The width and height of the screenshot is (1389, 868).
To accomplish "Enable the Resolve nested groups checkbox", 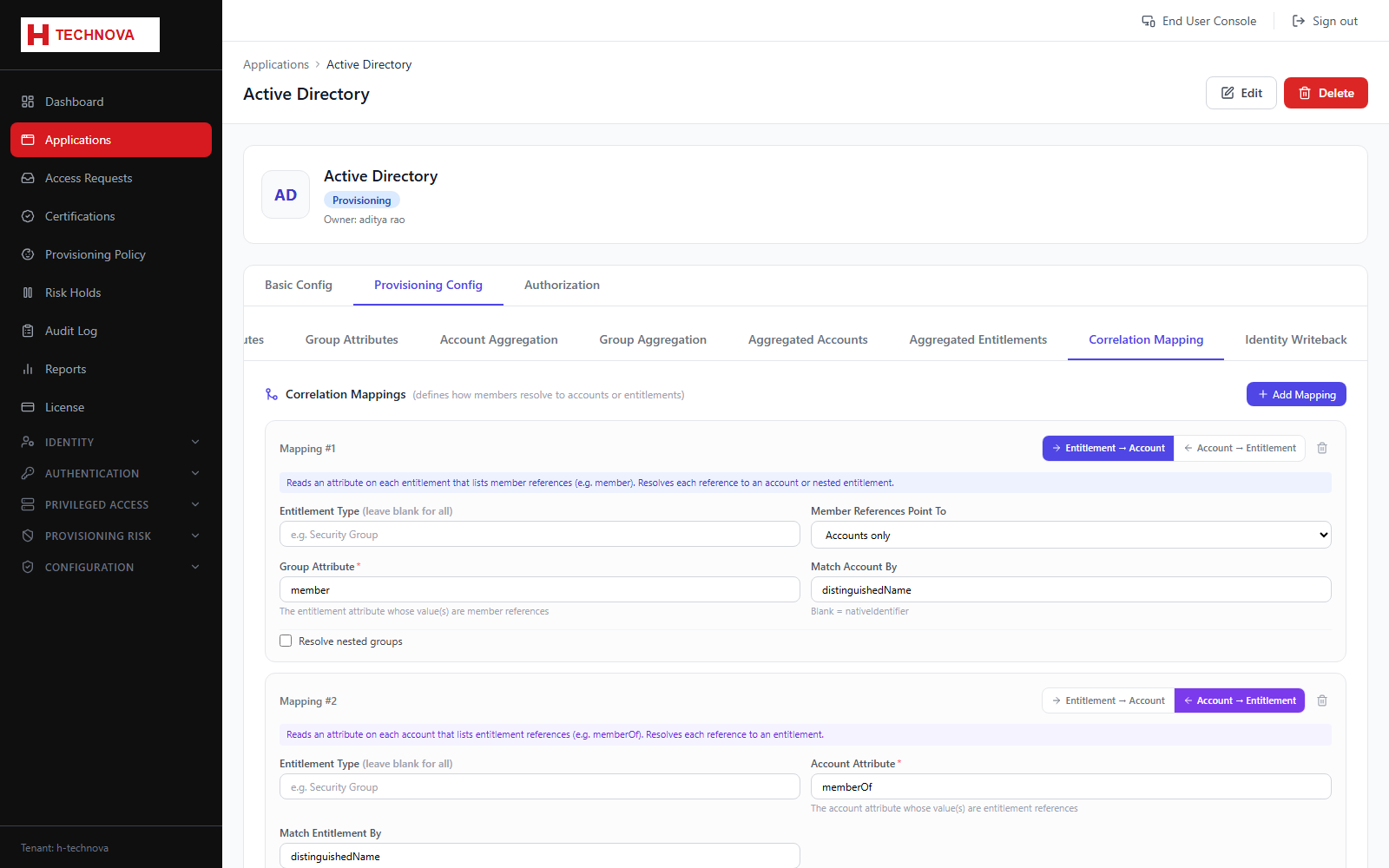I will click(x=286, y=641).
